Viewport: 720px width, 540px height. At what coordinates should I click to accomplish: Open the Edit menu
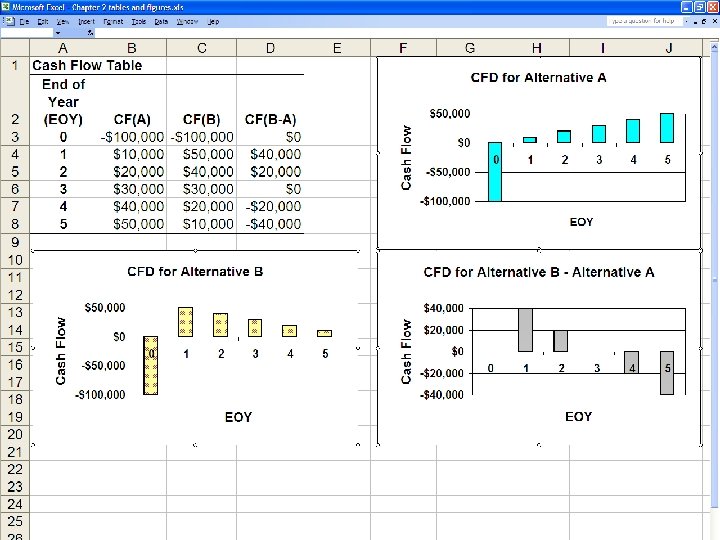[43, 22]
